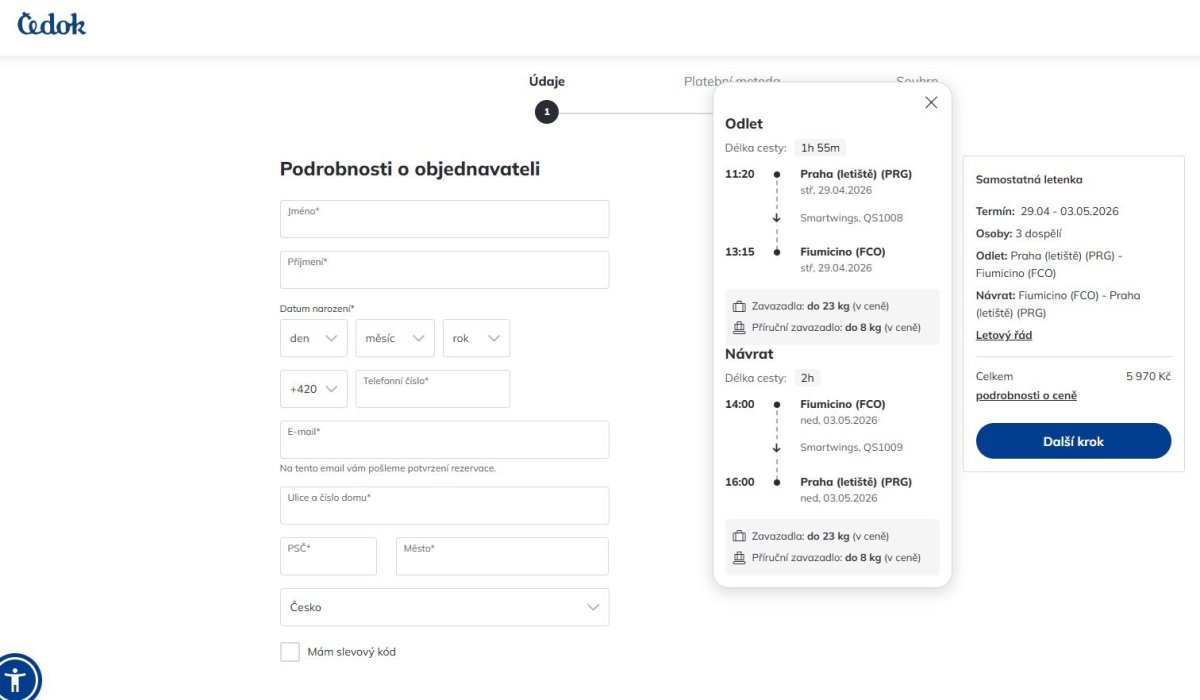Image resolution: width=1200 pixels, height=700 pixels.
Task: Check the 'Mám slevový kód' checkbox
Action: click(290, 652)
